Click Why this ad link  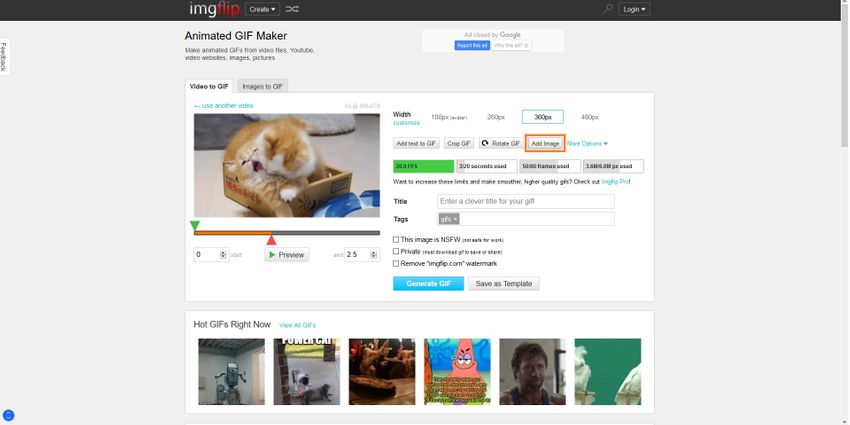click(x=512, y=46)
